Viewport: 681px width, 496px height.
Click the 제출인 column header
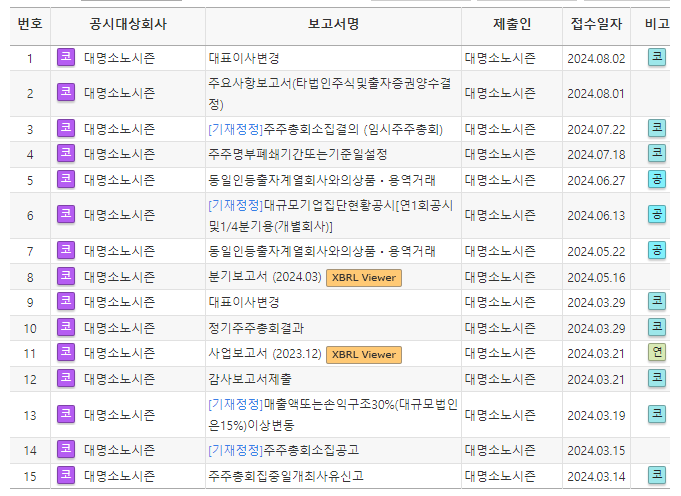[x=512, y=23]
